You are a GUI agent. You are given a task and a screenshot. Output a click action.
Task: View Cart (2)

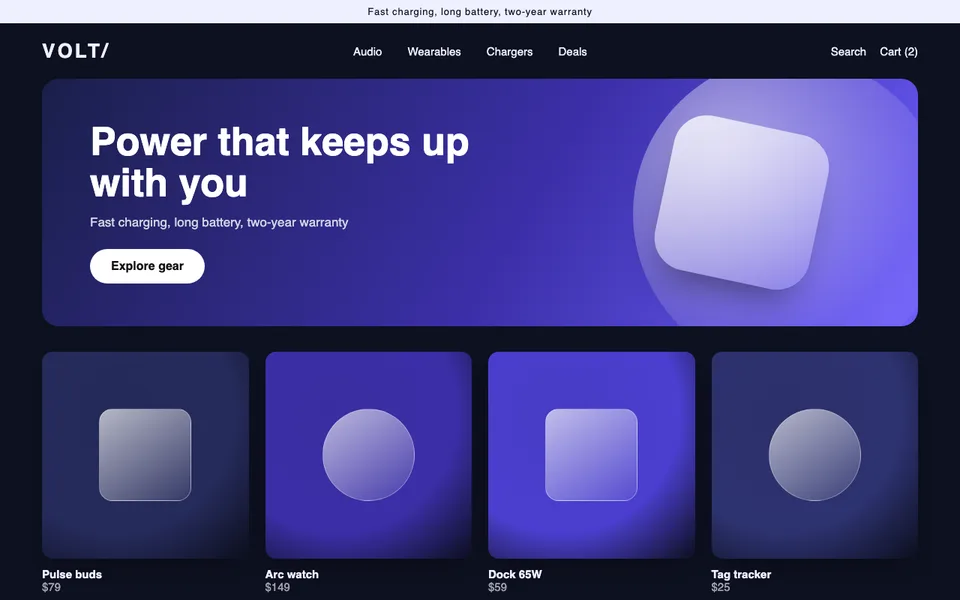[x=898, y=52]
